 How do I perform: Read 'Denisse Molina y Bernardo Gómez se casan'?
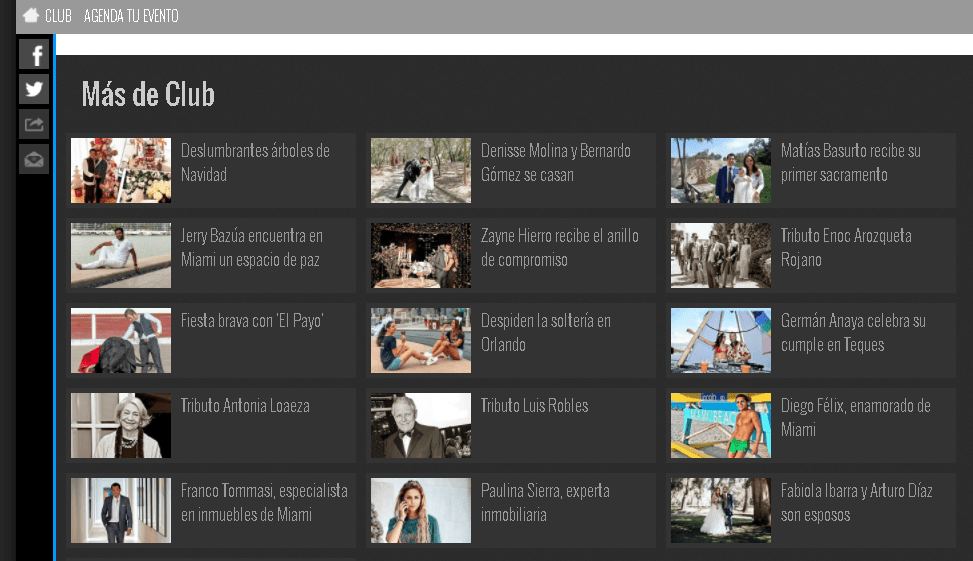(x=555, y=162)
